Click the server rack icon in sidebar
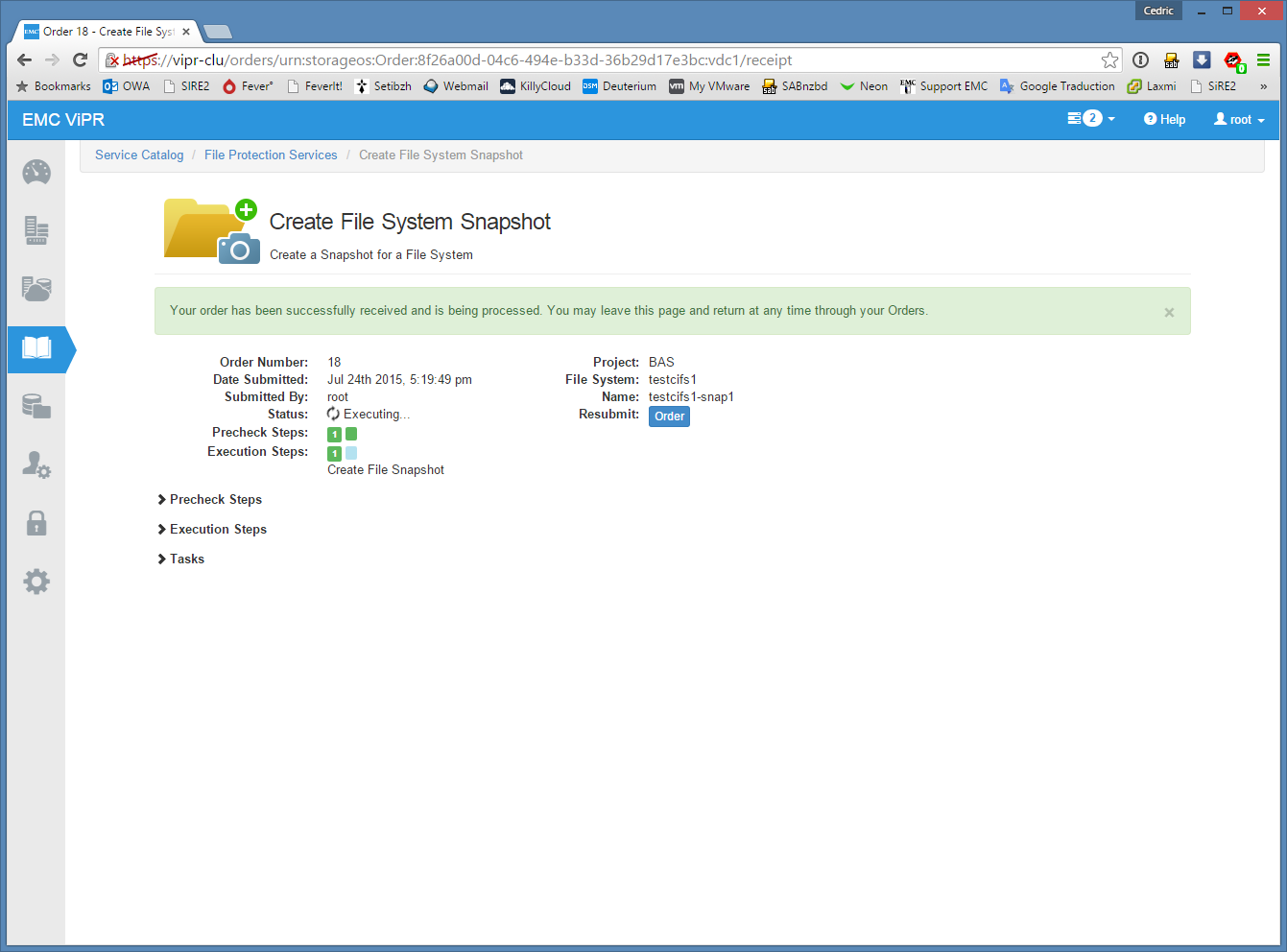Viewport: 1287px width, 952px height. [36, 230]
